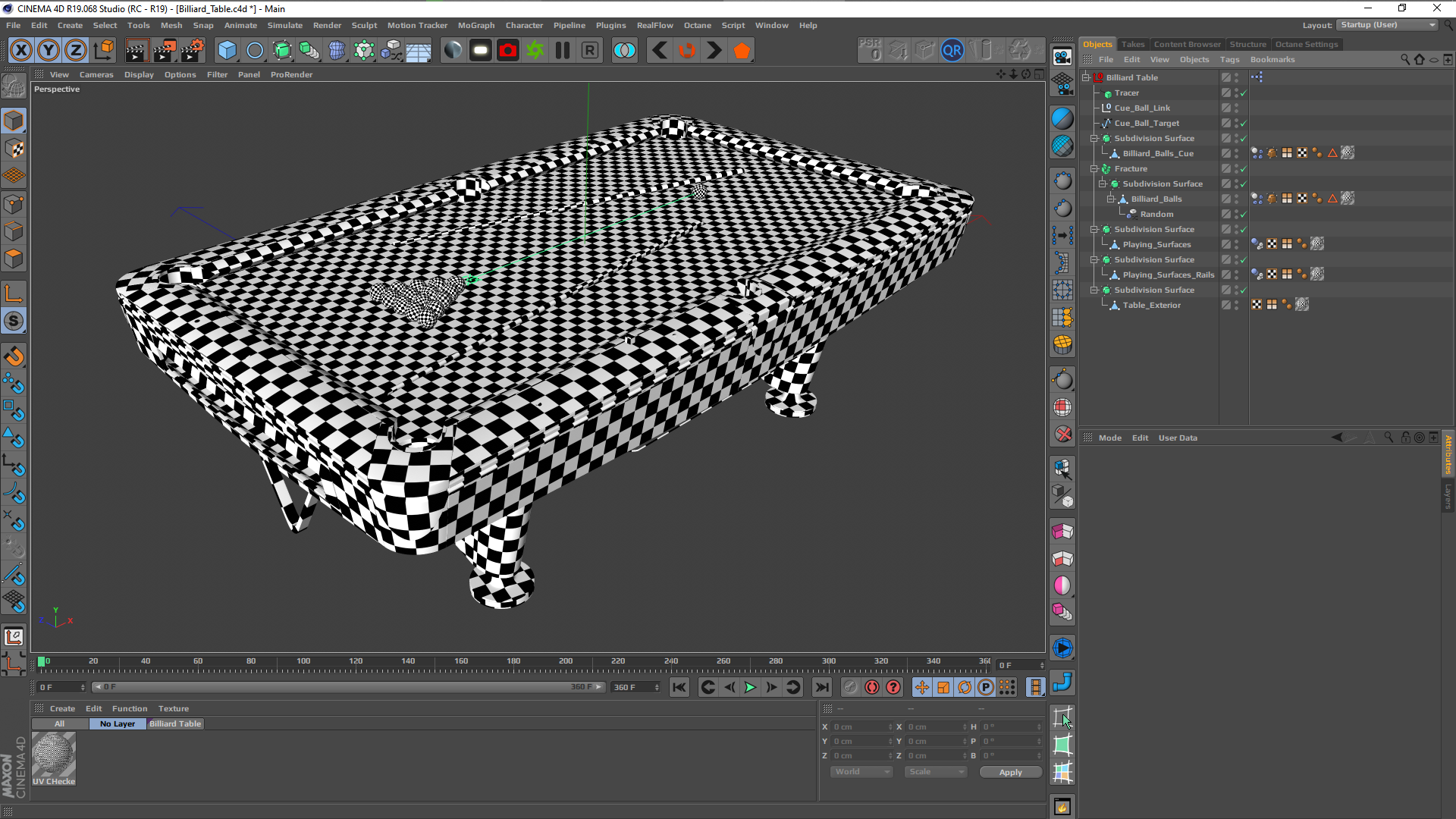Image resolution: width=1456 pixels, height=819 pixels.
Task: Toggle the green checkmark for Tracer object
Action: pos(1244,93)
